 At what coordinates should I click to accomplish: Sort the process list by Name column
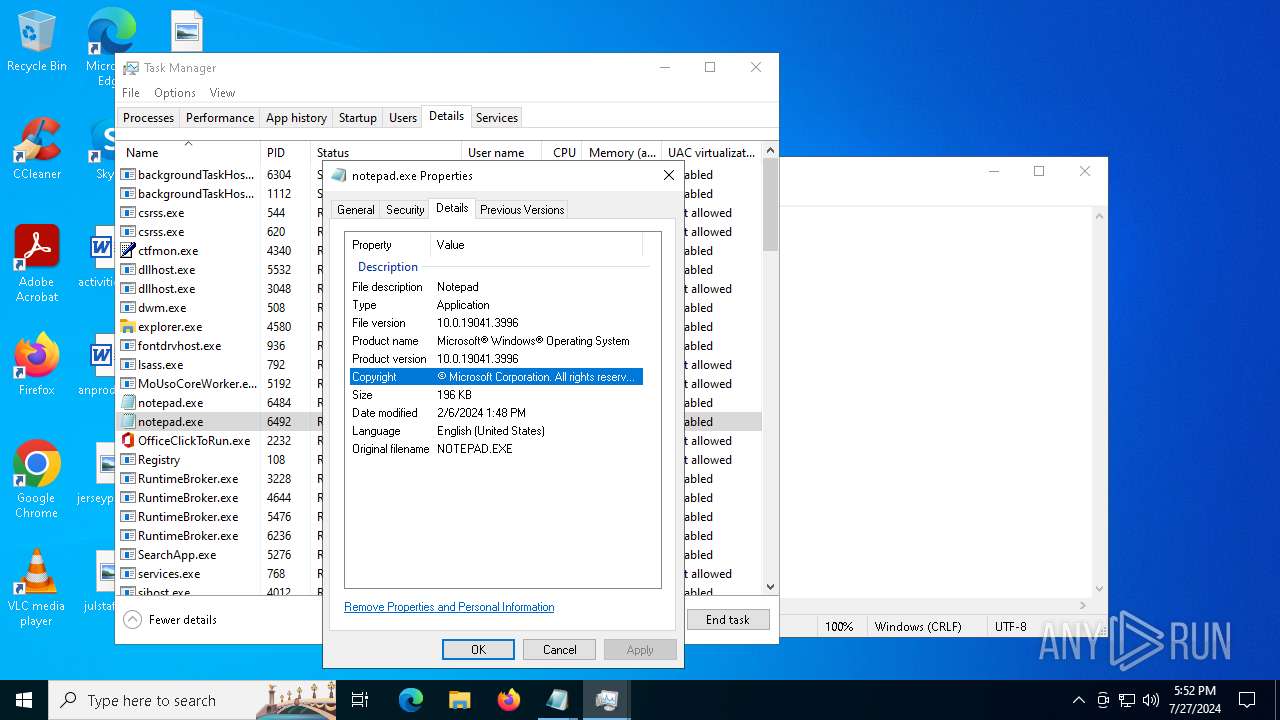click(188, 152)
